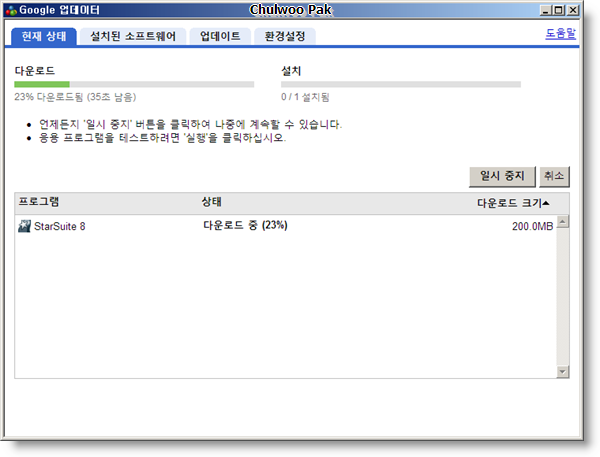The image size is (600, 457).
Task: Click the 200.0MB download size value
Action: coord(532,226)
